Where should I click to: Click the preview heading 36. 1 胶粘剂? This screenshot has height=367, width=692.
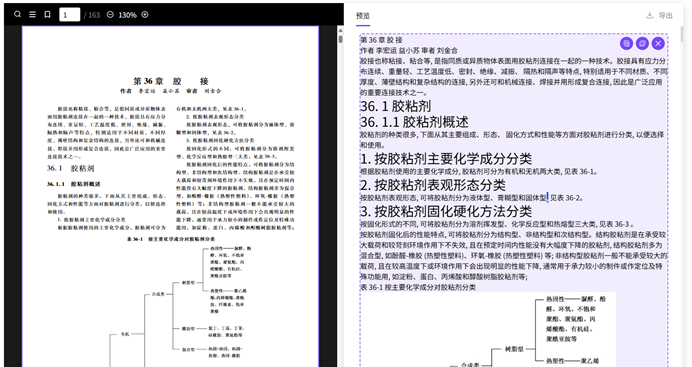point(395,106)
